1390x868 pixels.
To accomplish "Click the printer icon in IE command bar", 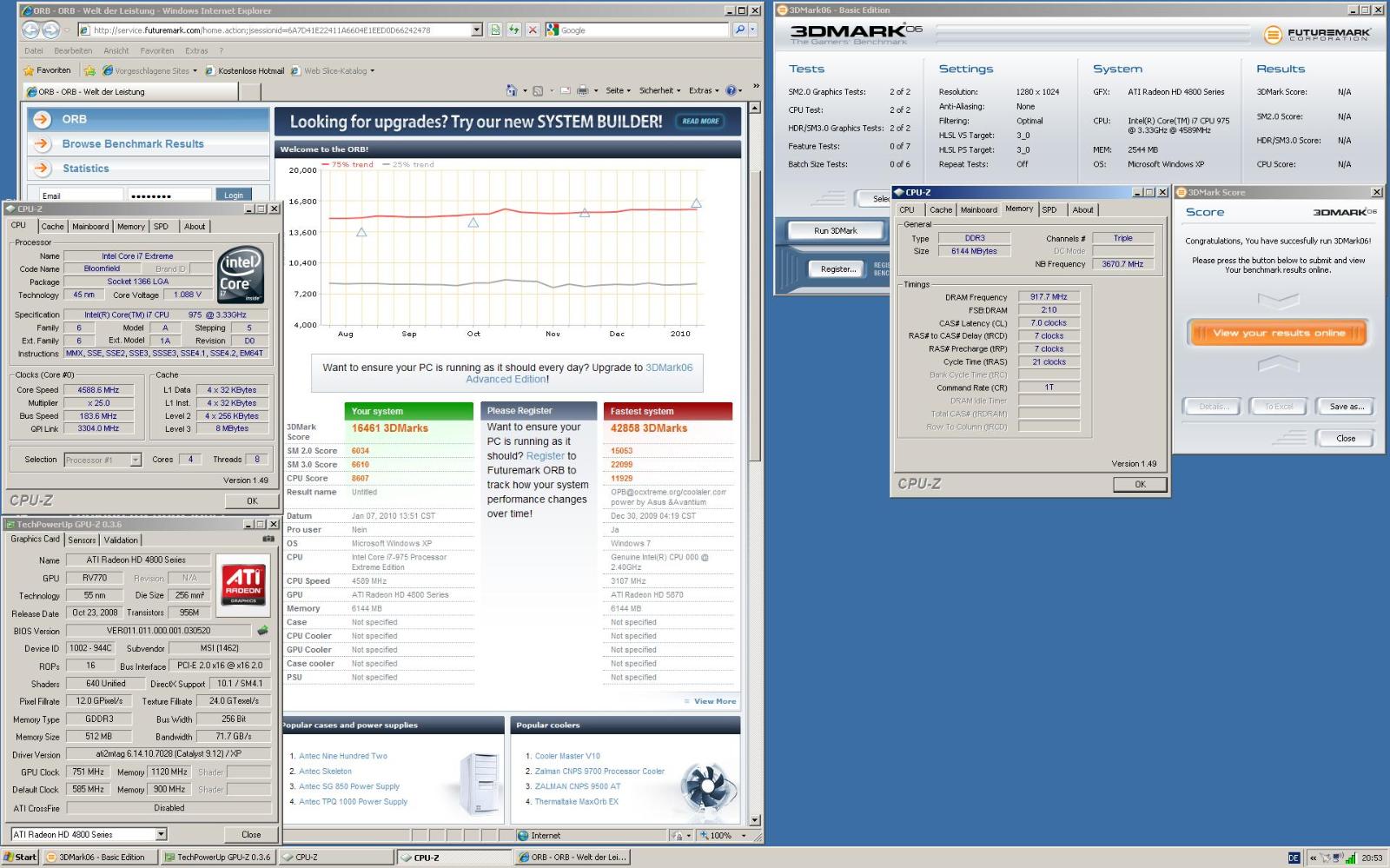I will click(583, 90).
